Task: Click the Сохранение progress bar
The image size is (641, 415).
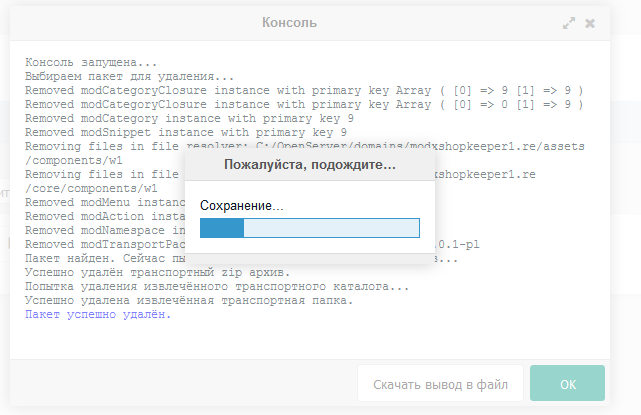Action: click(309, 228)
